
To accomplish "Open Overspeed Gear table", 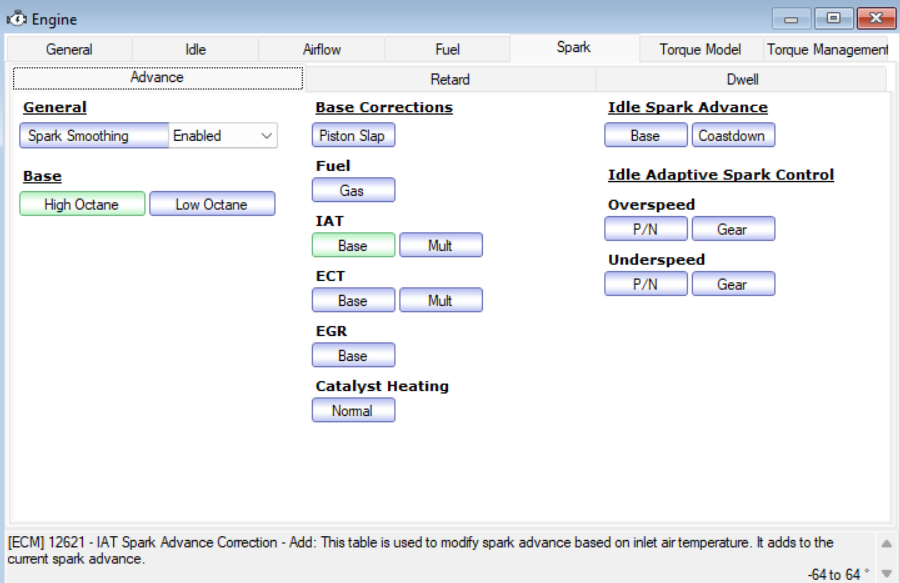I will 733,229.
